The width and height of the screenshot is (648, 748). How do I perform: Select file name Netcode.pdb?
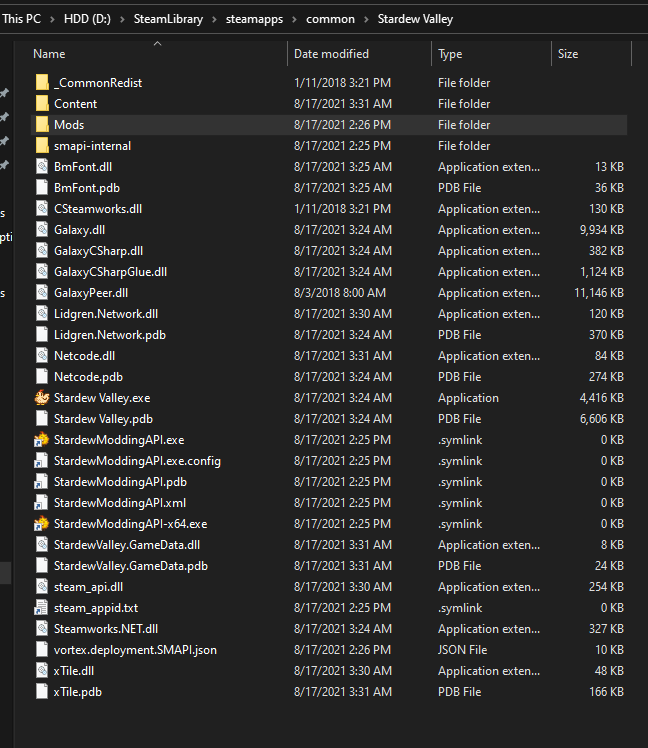[88, 376]
